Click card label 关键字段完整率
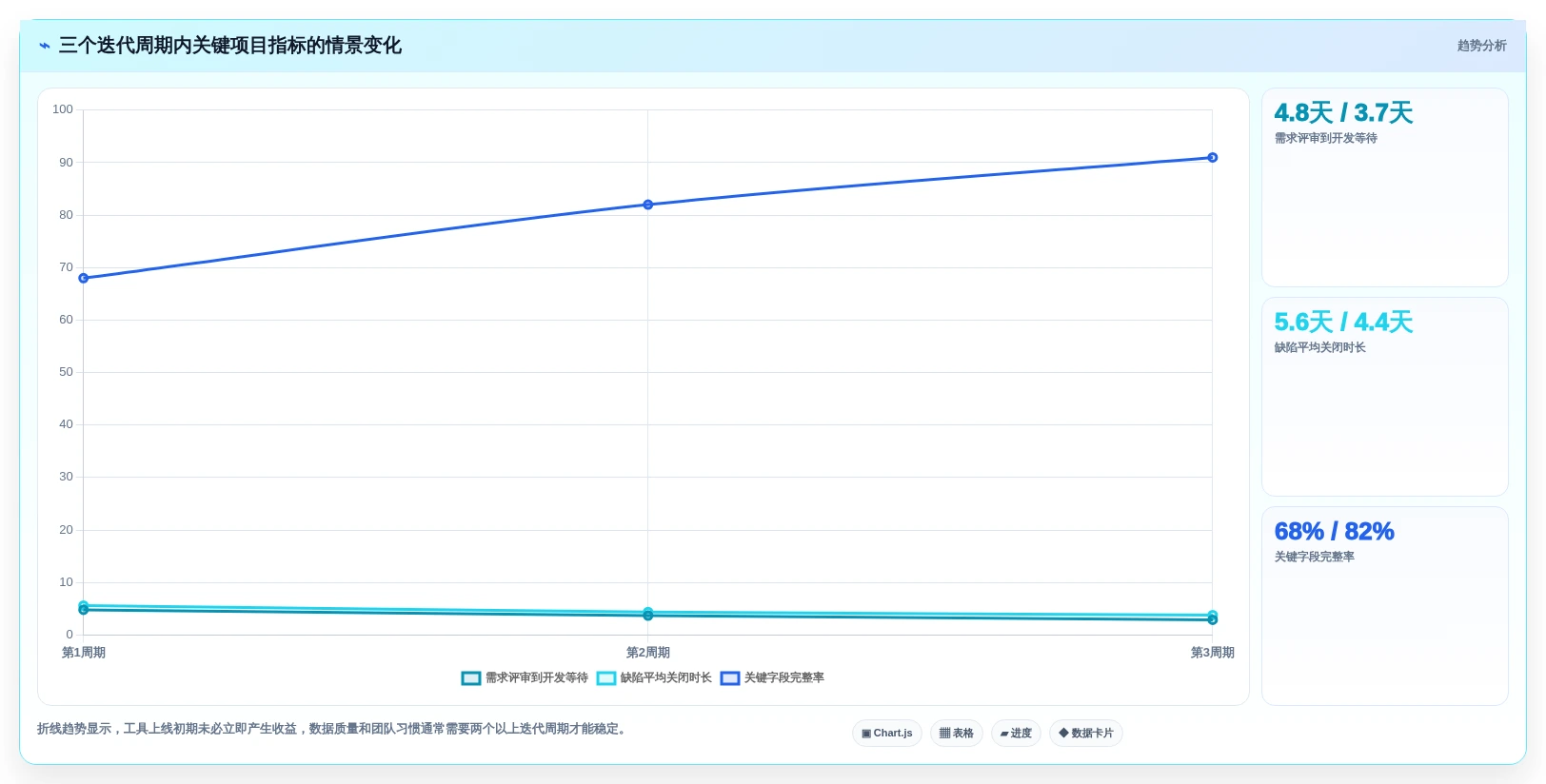The image size is (1546, 784). pyautogui.click(x=1315, y=558)
